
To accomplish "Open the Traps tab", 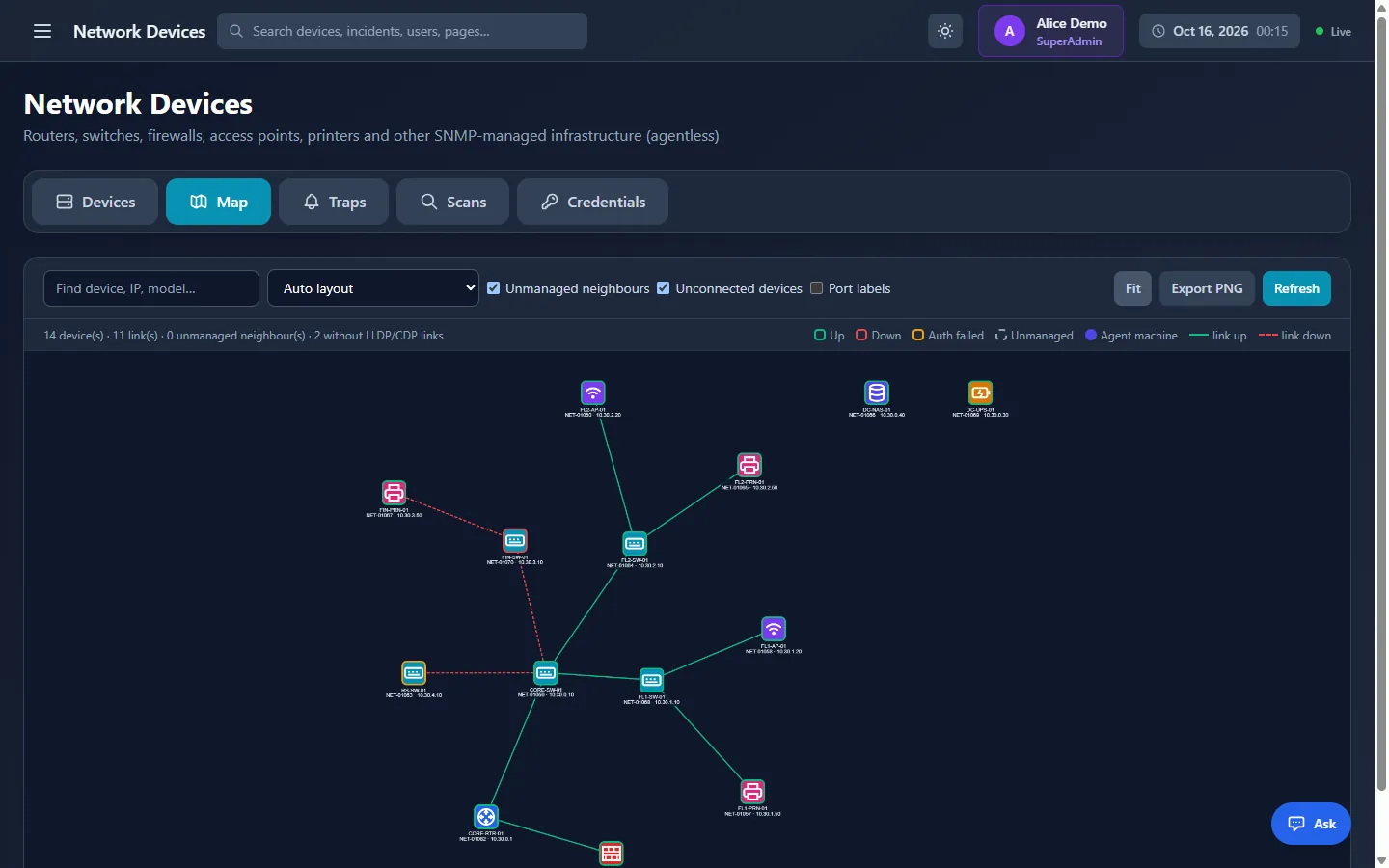I will (334, 202).
